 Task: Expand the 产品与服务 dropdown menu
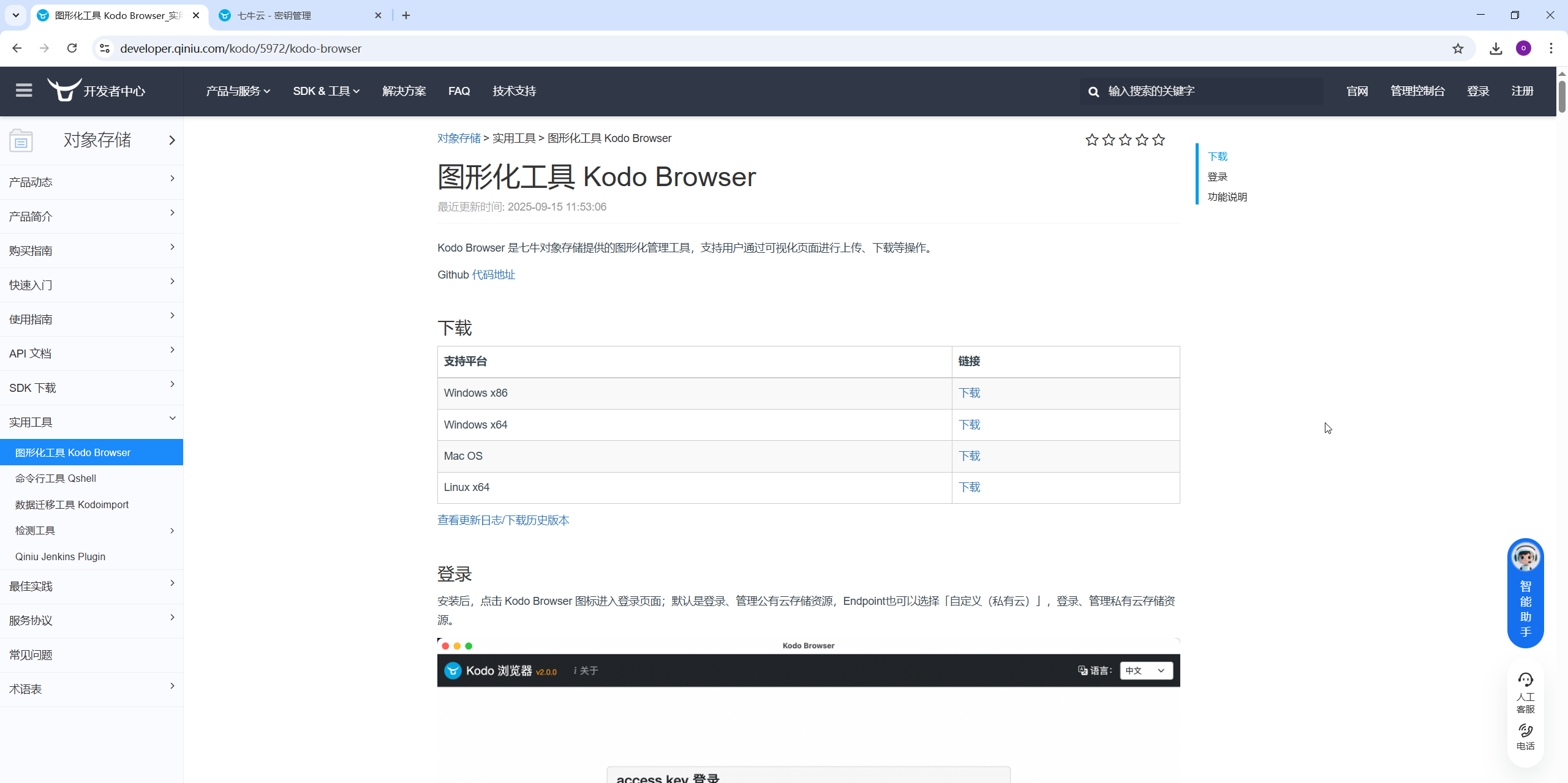coord(238,91)
